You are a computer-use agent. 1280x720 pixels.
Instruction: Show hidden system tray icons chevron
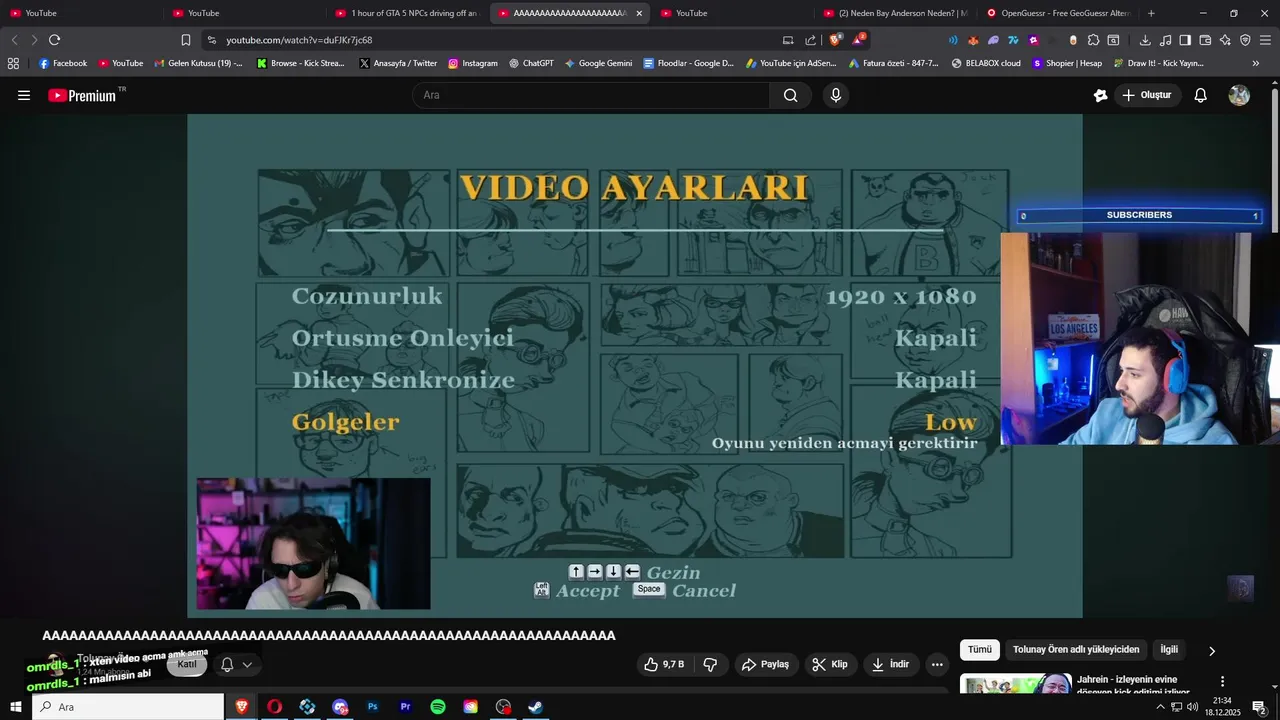[1160, 707]
